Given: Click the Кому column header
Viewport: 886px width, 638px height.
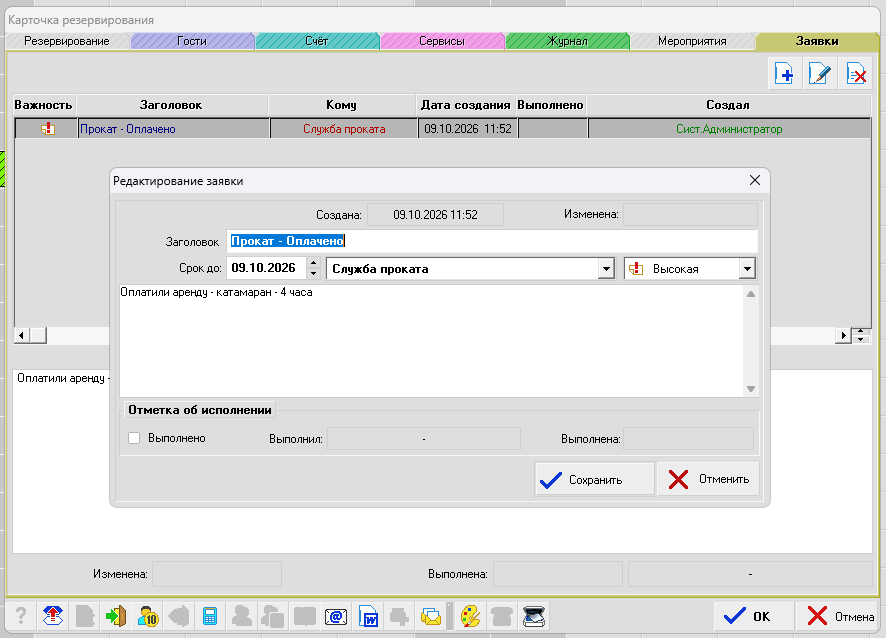Looking at the screenshot, I should click(x=341, y=105).
